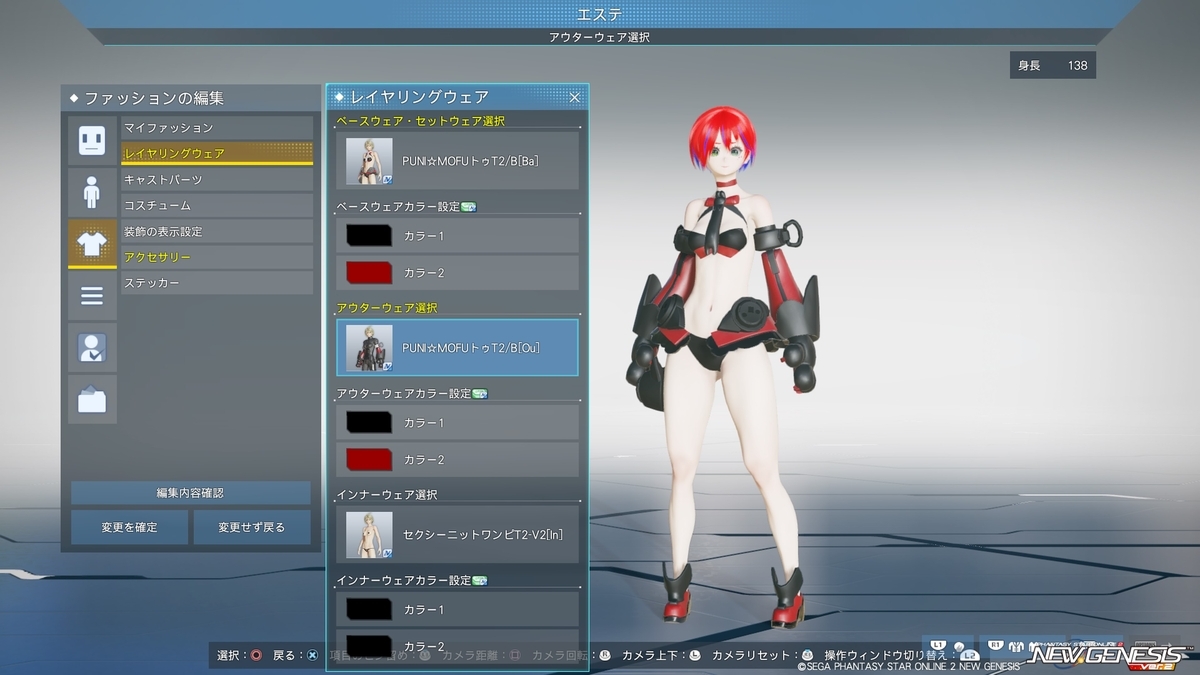This screenshot has width=1200, height=675.
Task: Click the green badge beside ベースウェアカラー設定
Action: [469, 207]
